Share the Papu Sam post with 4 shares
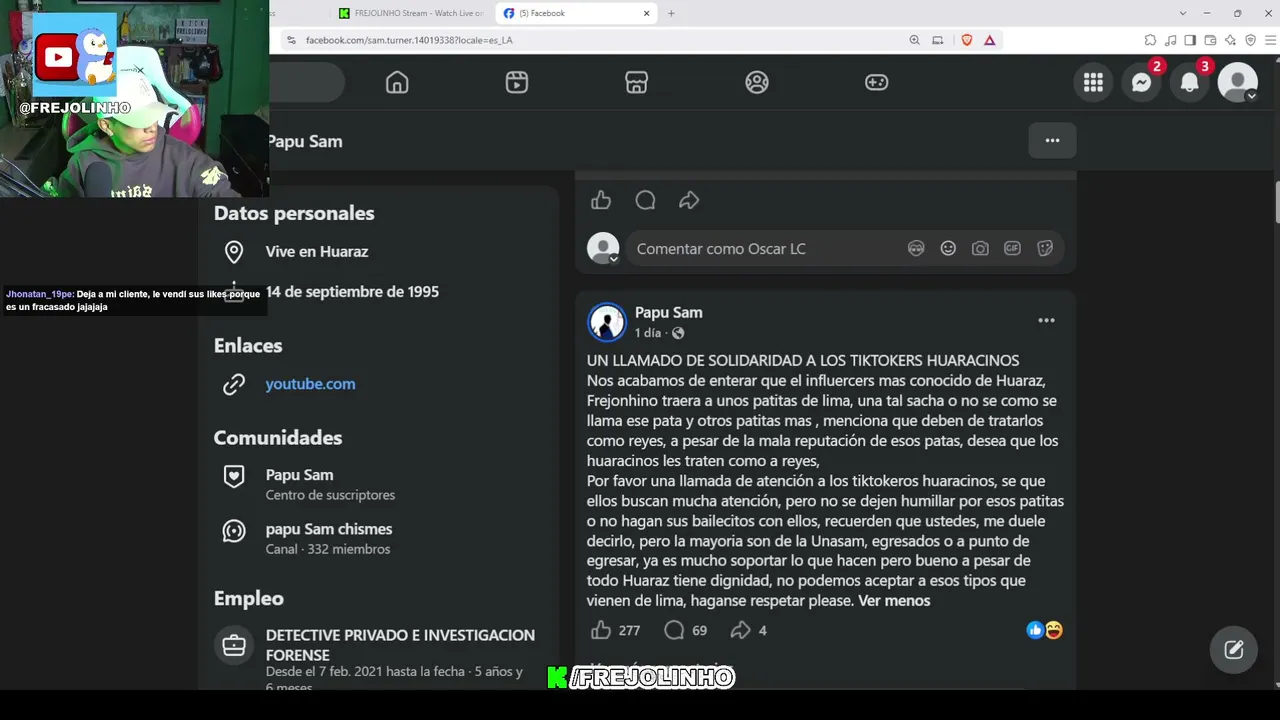Image resolution: width=1280 pixels, height=720 pixels. click(x=740, y=630)
